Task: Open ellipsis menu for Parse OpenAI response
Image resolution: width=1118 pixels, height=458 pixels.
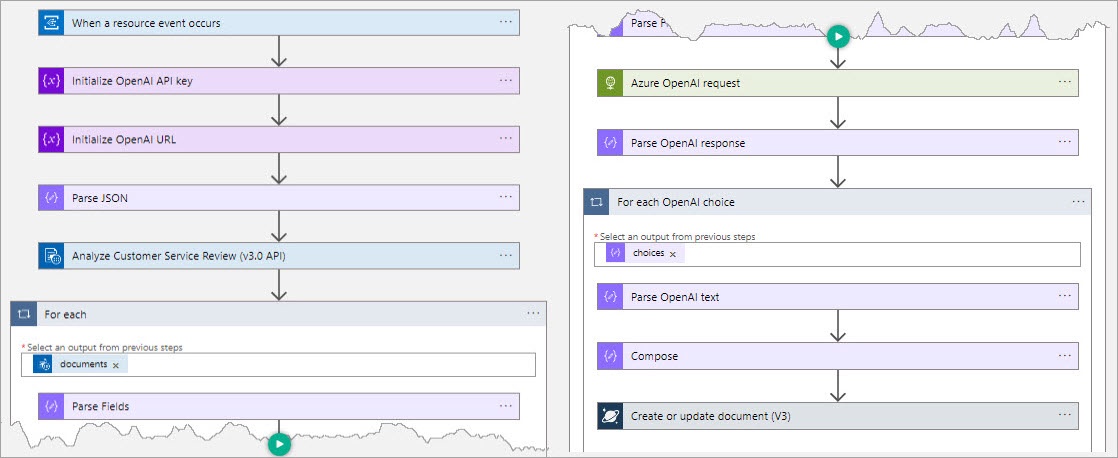Action: 1065,142
